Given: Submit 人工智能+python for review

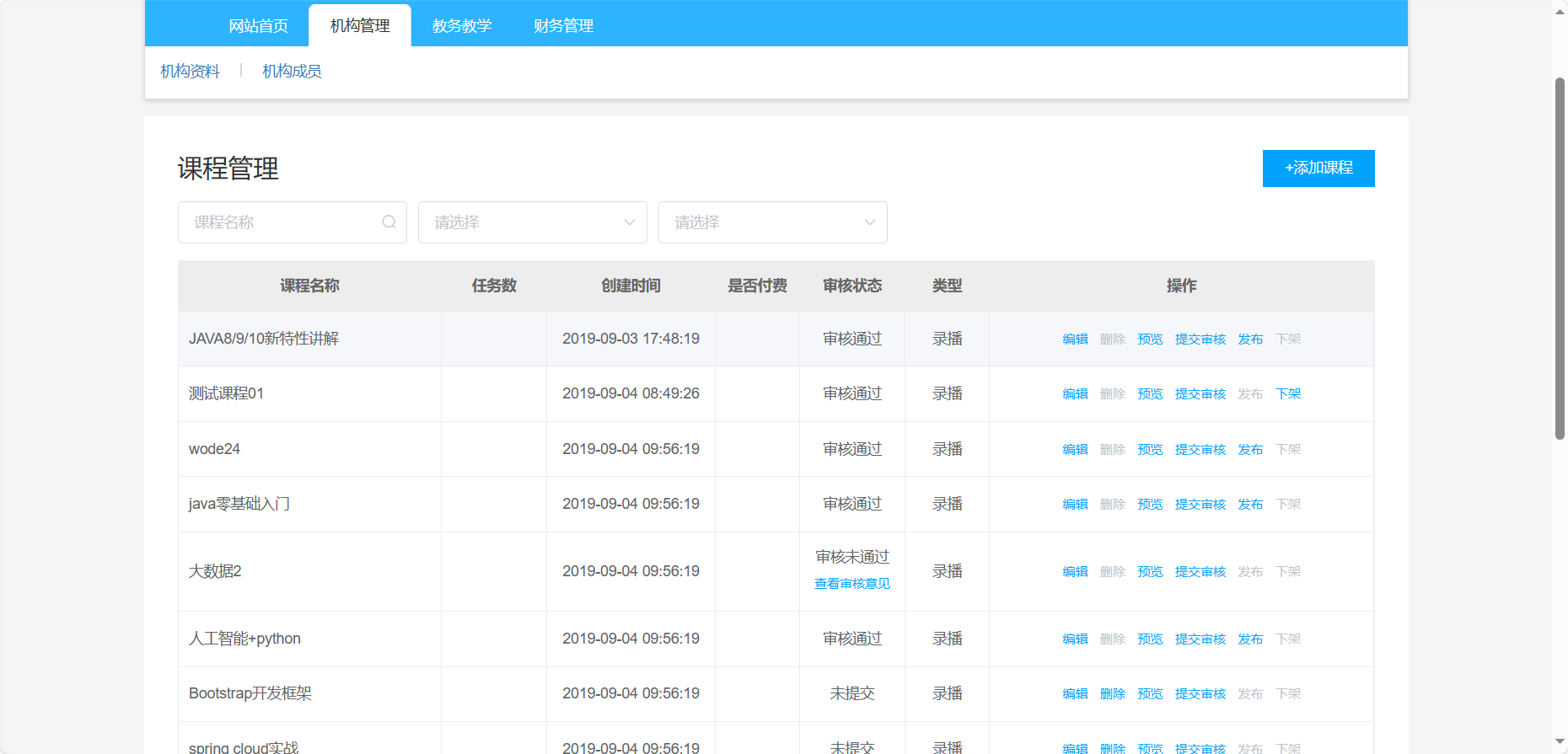Looking at the screenshot, I should [x=1200, y=639].
